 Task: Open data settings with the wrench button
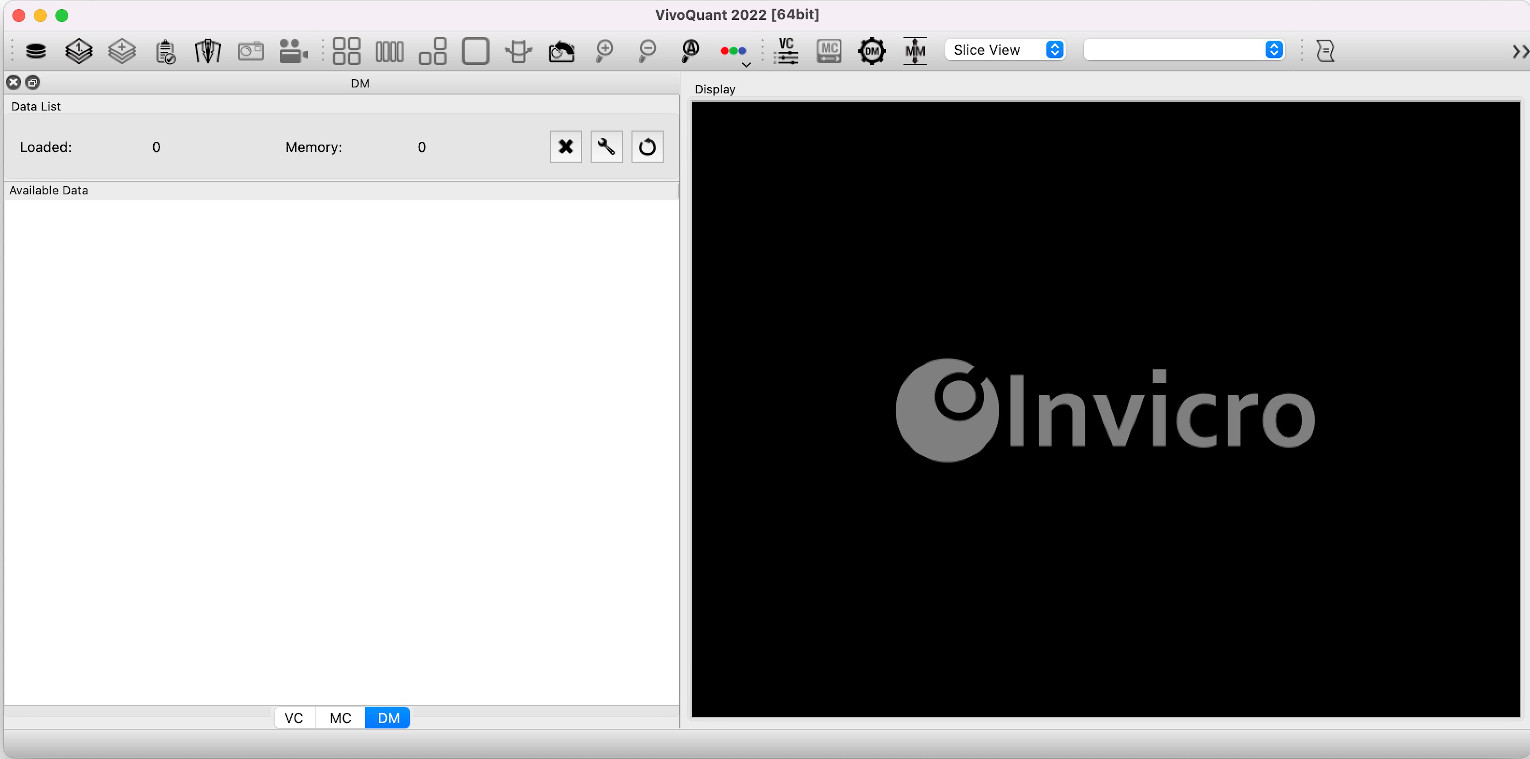[x=606, y=146]
